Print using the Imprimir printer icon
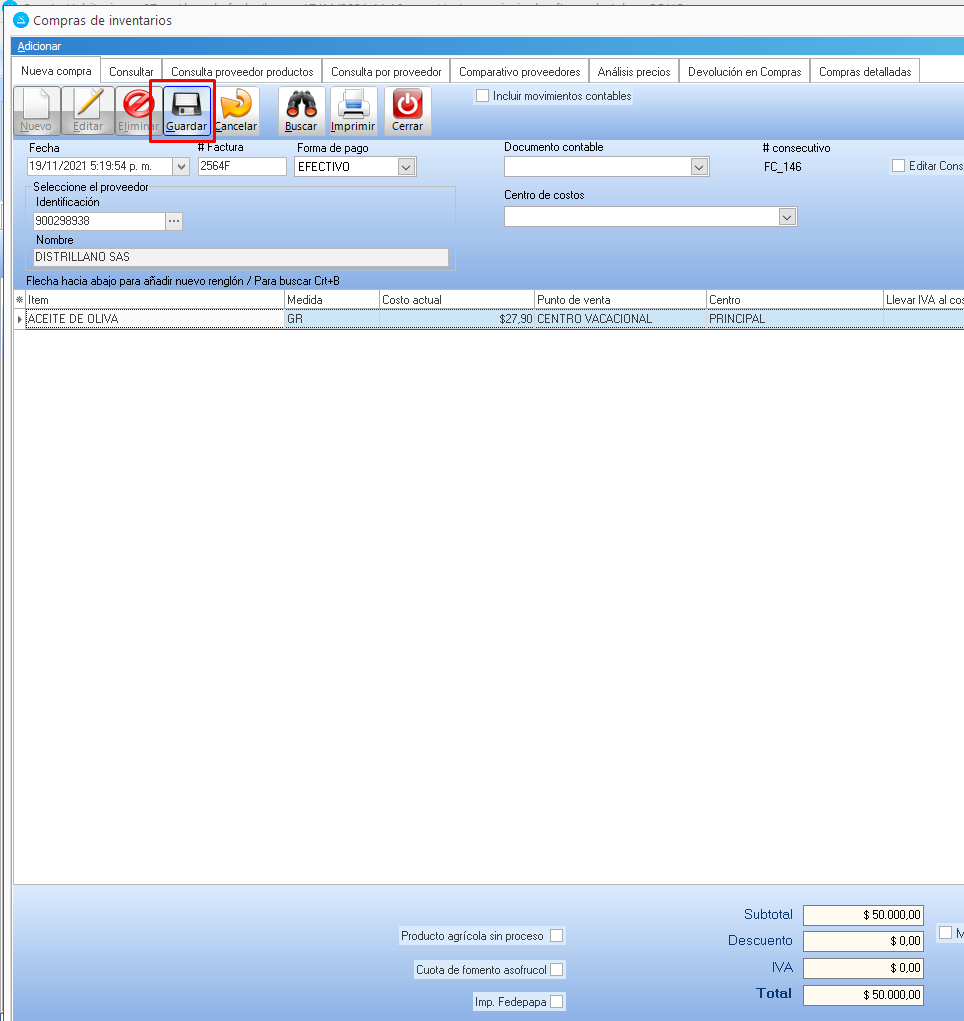 (353, 105)
